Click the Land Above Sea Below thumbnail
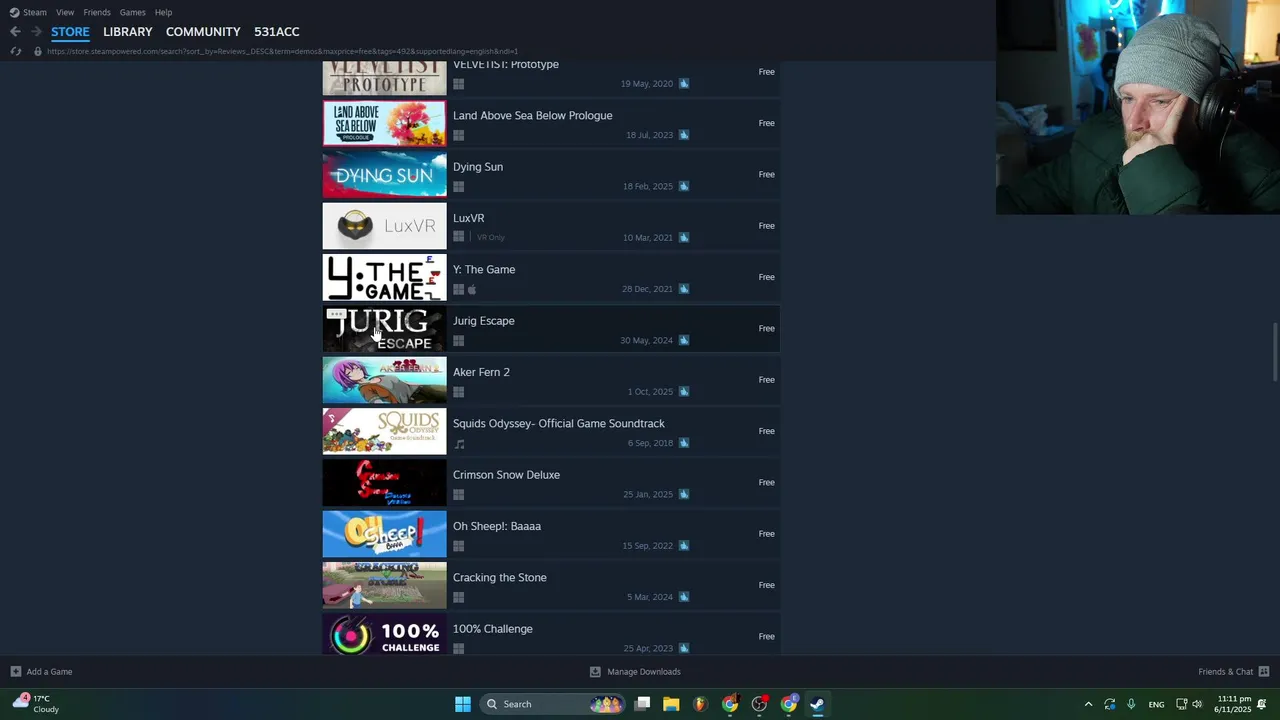Viewport: 1280px width, 720px height. click(384, 123)
